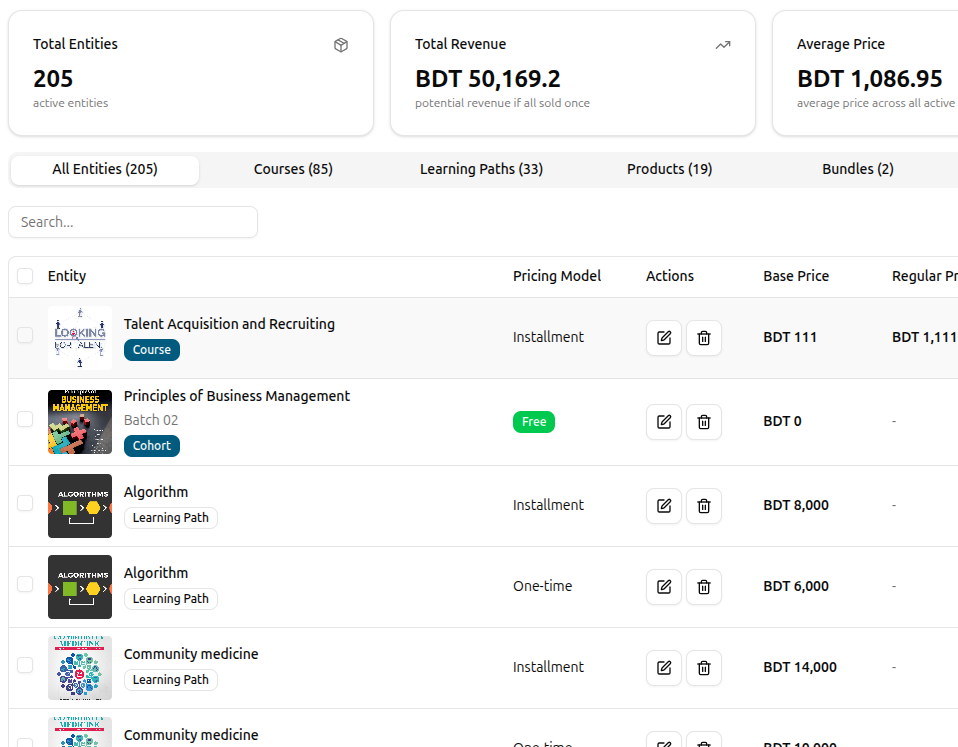Check the BDT 8,000 Algorithm row
Viewport: 958px width, 747px height.
click(25, 503)
